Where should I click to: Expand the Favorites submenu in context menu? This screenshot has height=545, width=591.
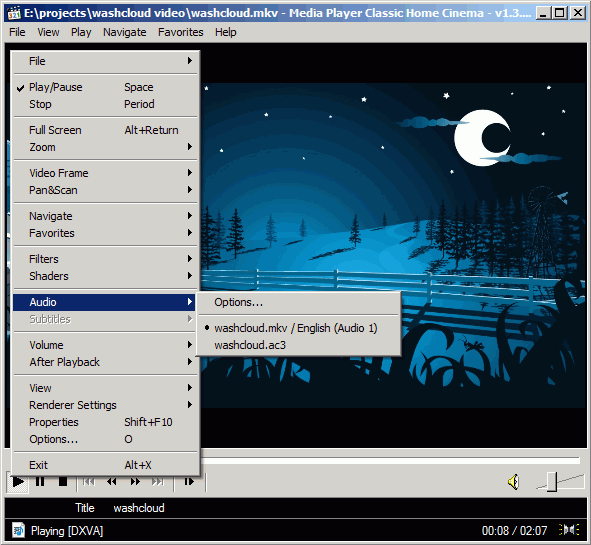coord(105,233)
